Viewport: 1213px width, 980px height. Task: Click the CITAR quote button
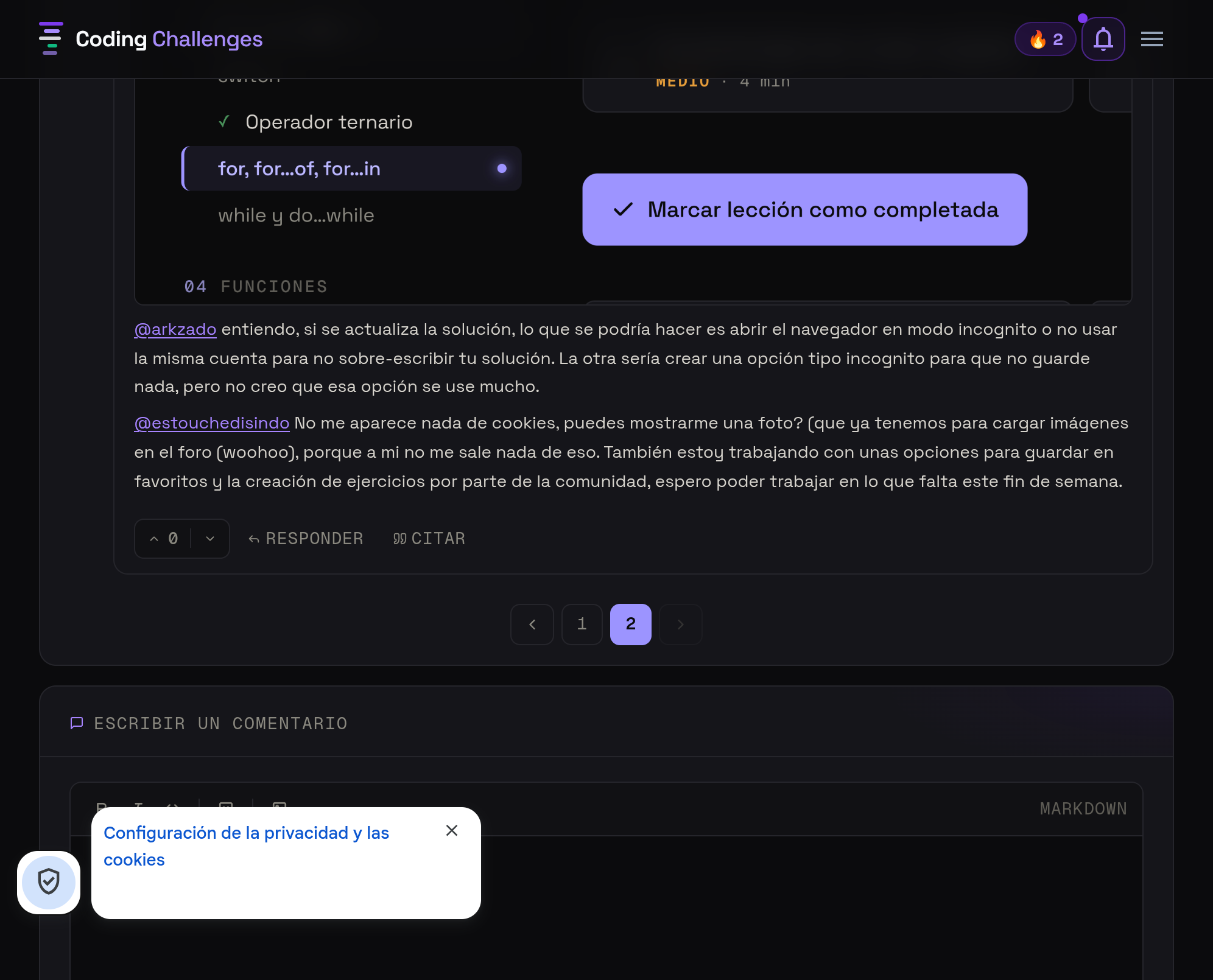coord(429,539)
